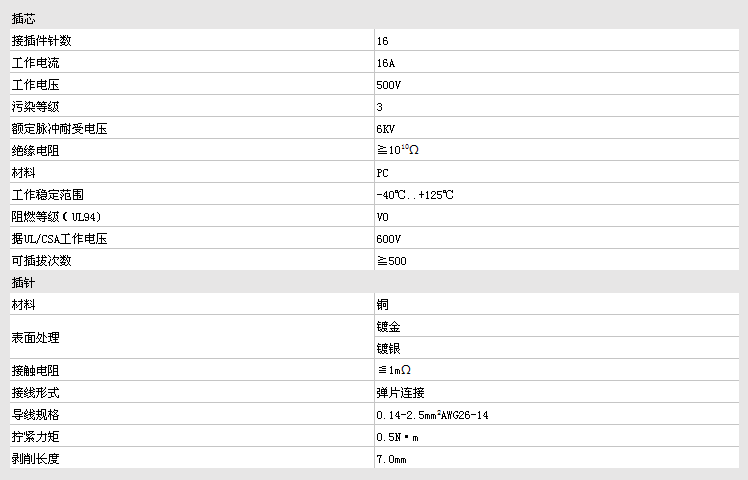
Task: Click the 插针 section header
Action: click(x=26, y=282)
